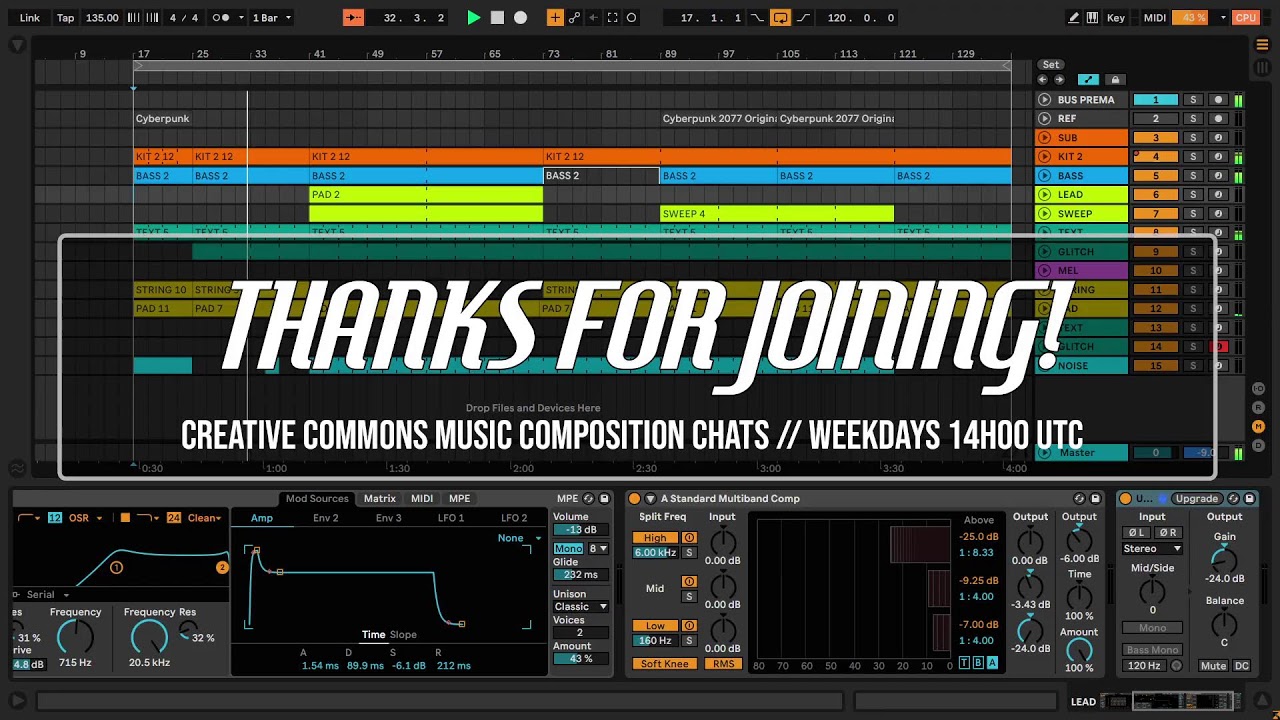
Task: Mute track 6 LEAD activator
Action: [1156, 195]
